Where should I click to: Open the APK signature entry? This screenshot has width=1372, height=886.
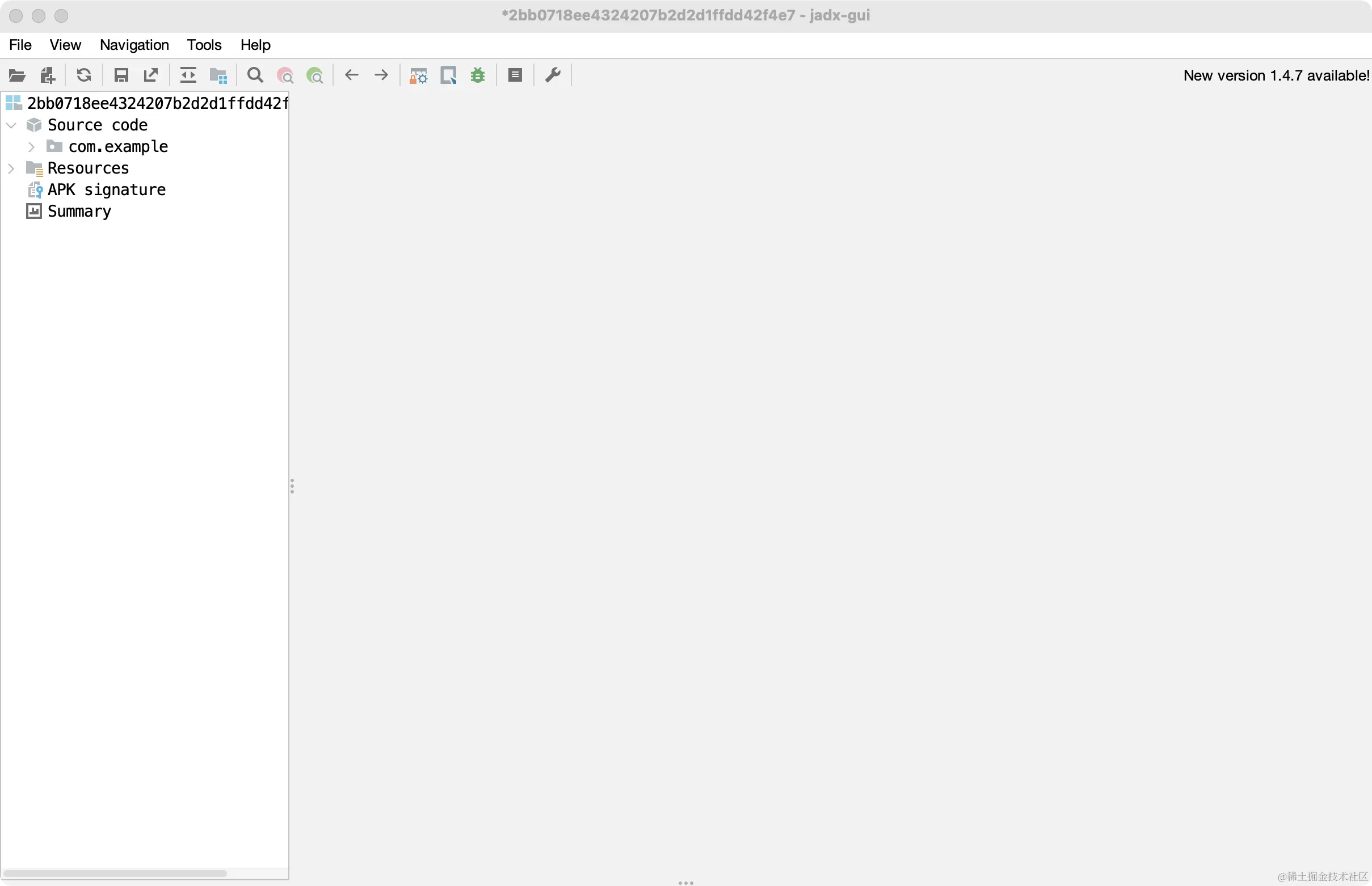click(106, 190)
